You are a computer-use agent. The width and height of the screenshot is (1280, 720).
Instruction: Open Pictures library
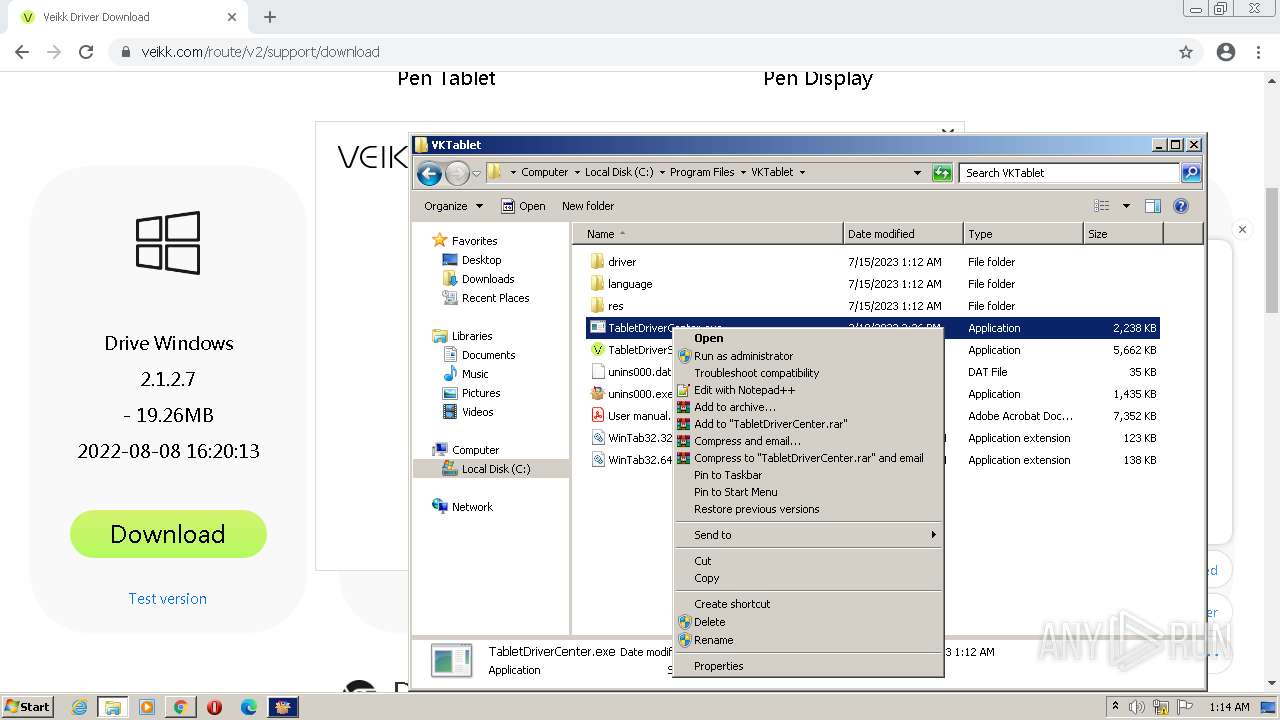(471, 393)
